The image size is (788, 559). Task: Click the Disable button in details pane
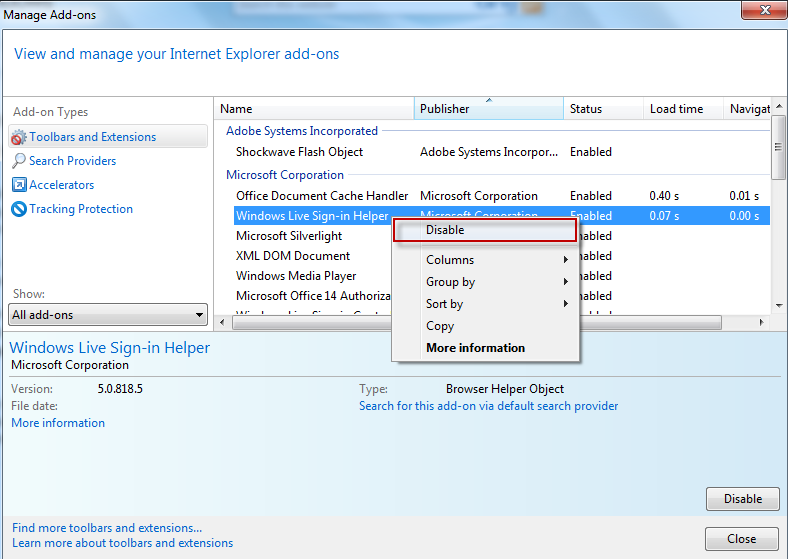[x=743, y=499]
